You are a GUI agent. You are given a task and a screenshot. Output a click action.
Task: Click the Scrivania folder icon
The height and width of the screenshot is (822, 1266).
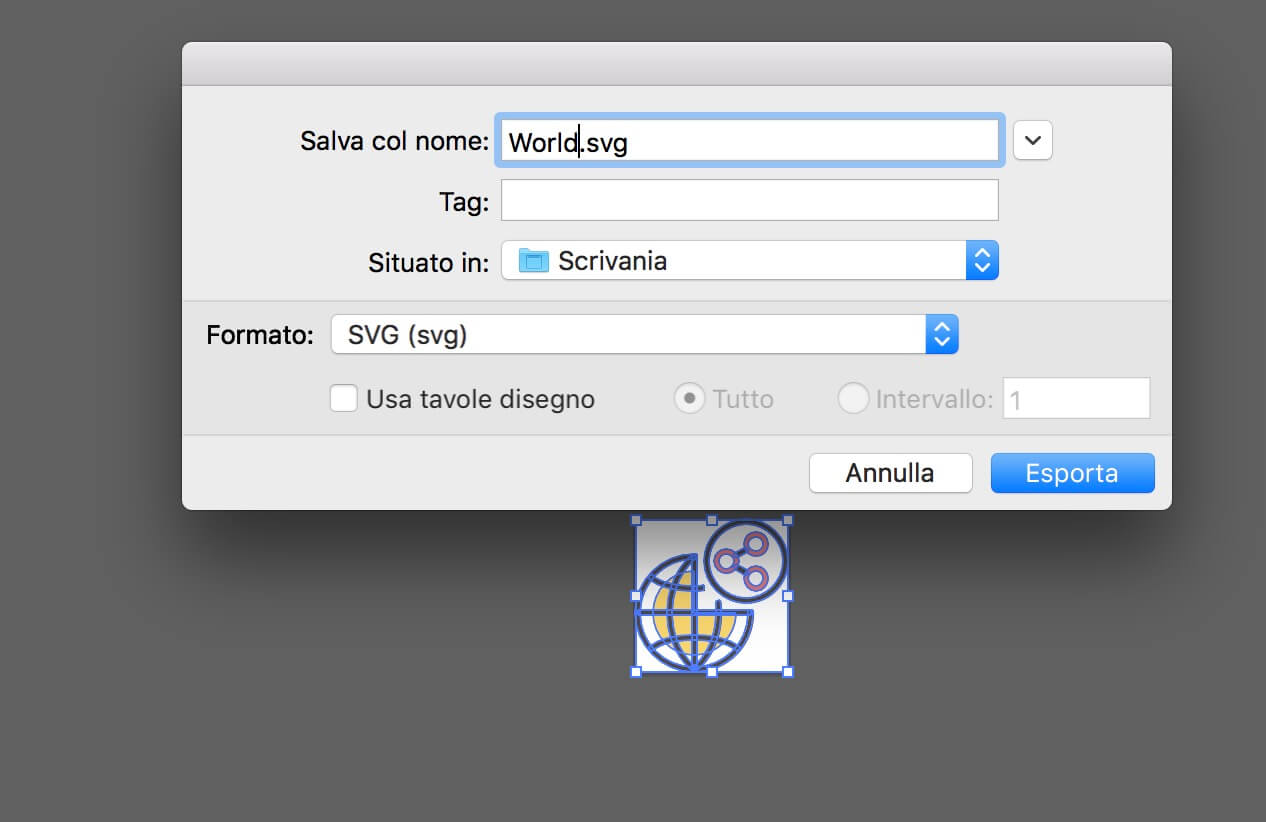[534, 261]
